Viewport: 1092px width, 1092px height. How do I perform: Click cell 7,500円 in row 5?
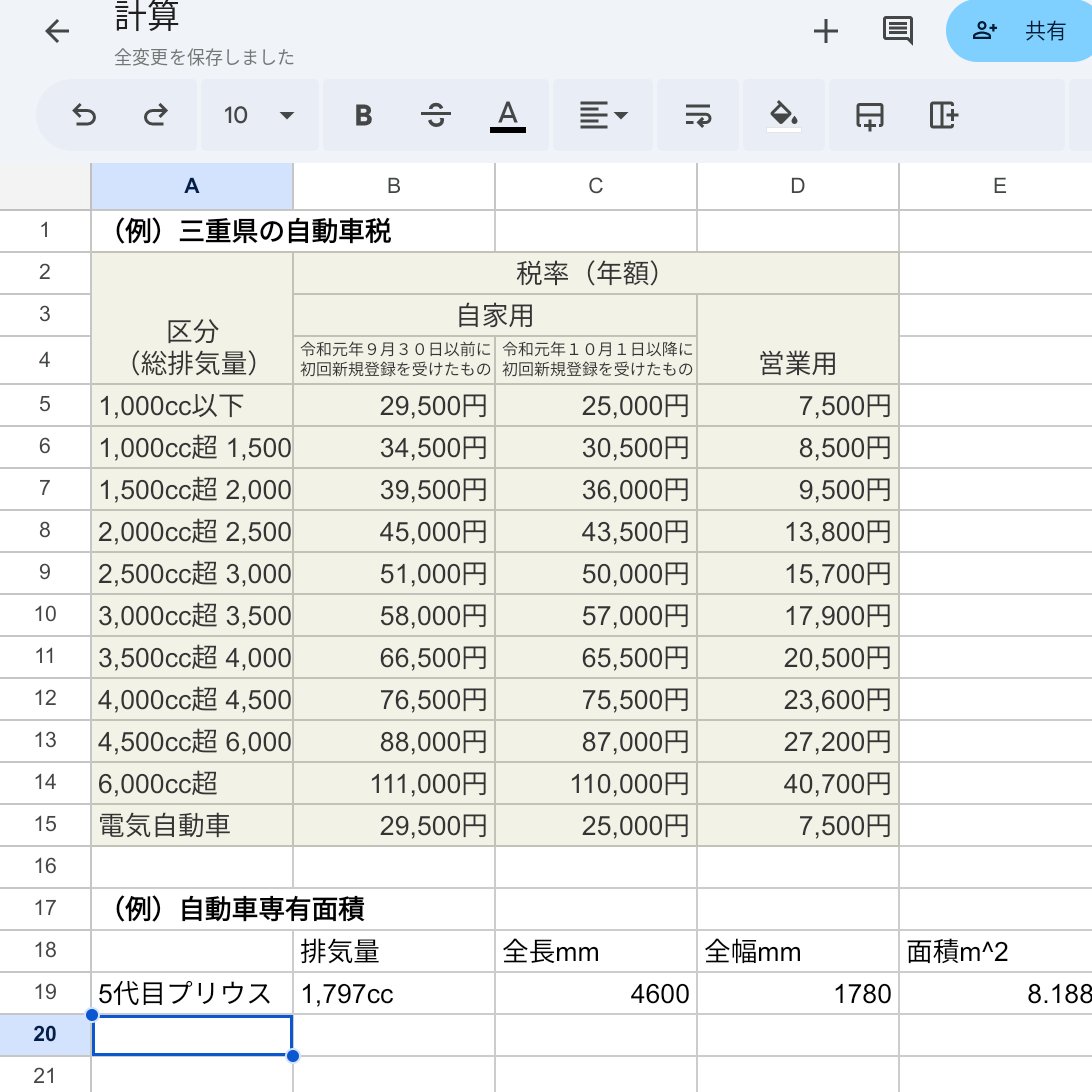[797, 405]
